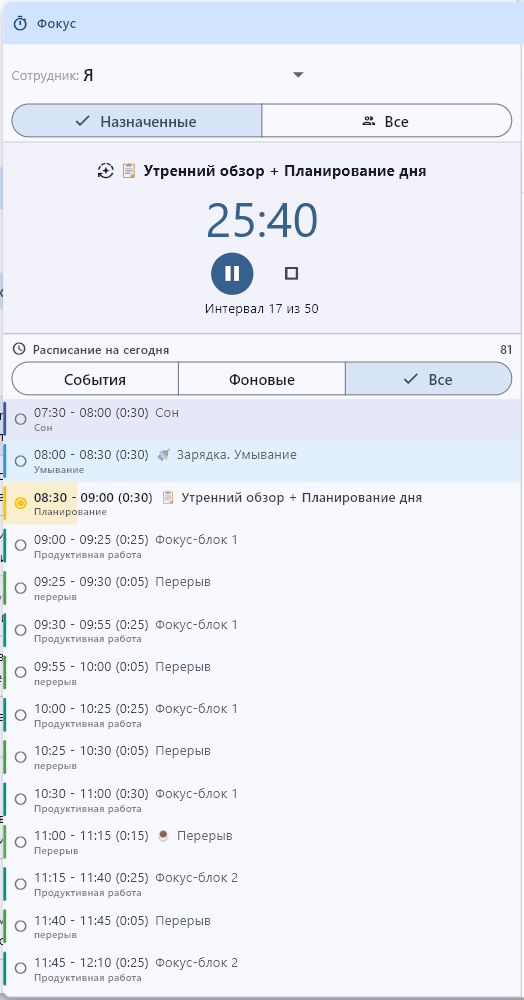
Task: Switch to the Все people tab
Action: (386, 121)
